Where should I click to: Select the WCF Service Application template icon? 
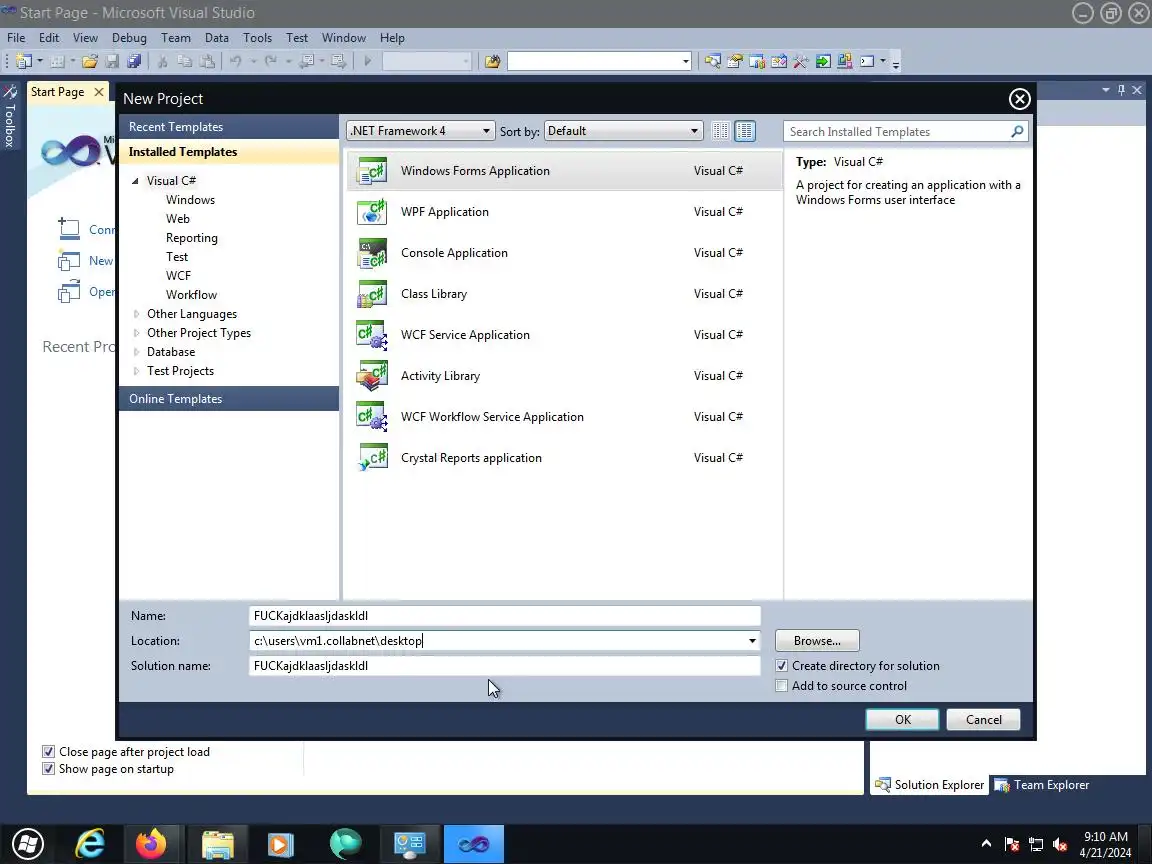[372, 335]
